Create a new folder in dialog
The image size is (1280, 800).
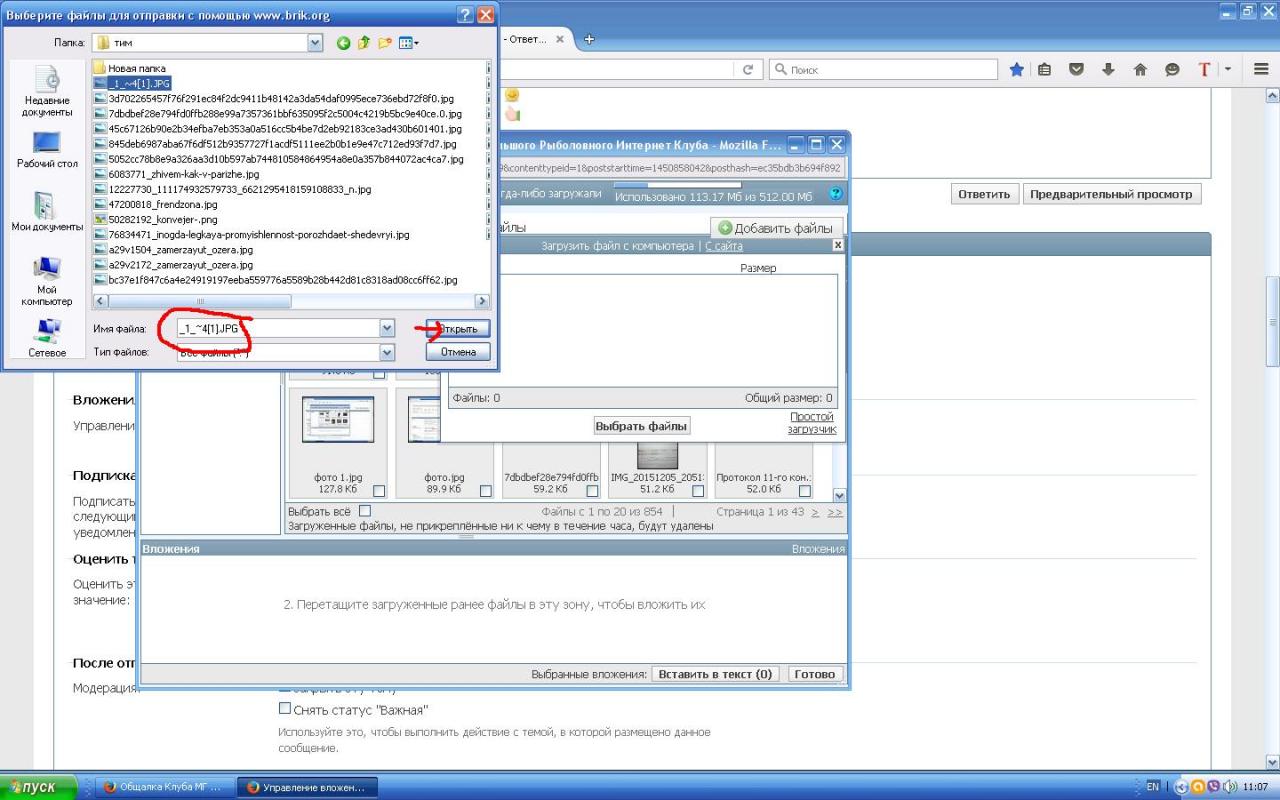385,43
